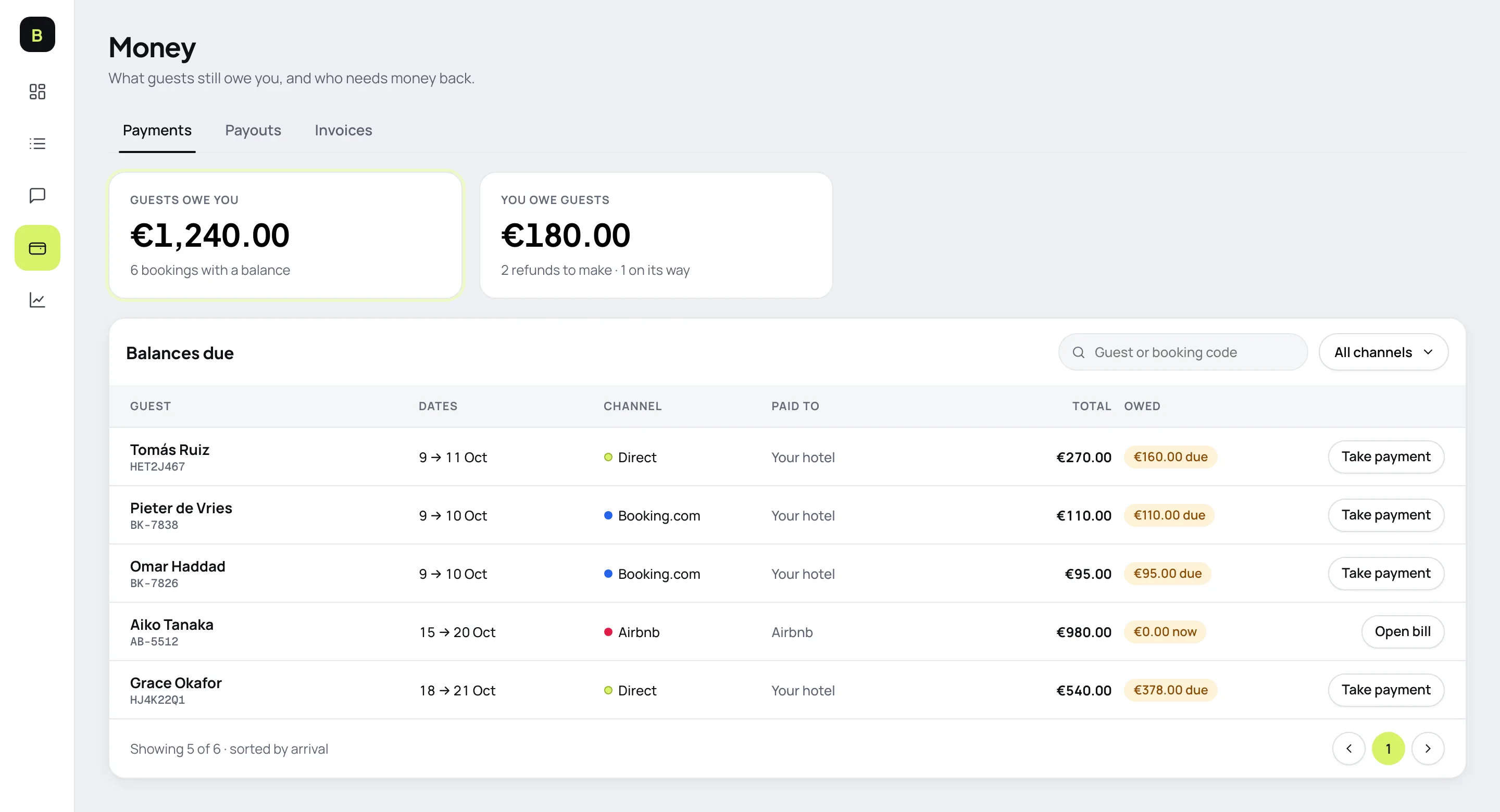Click the €540.00 total amount
This screenshot has height=812, width=1500.
pyautogui.click(x=1084, y=690)
